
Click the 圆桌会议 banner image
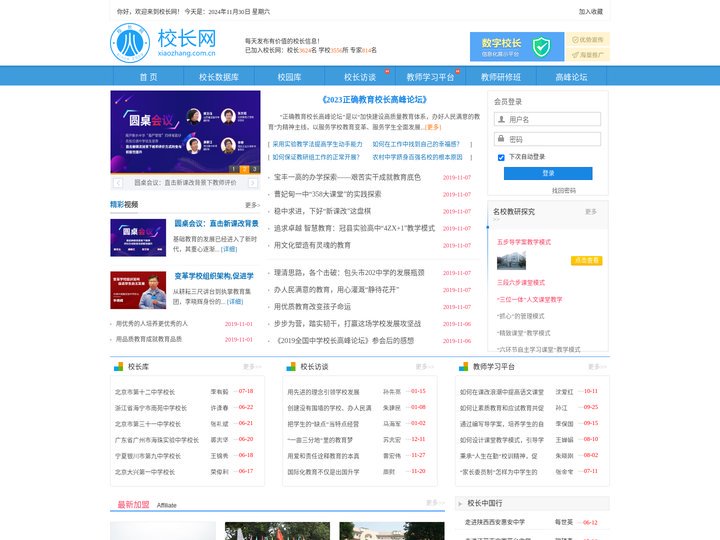click(x=186, y=132)
